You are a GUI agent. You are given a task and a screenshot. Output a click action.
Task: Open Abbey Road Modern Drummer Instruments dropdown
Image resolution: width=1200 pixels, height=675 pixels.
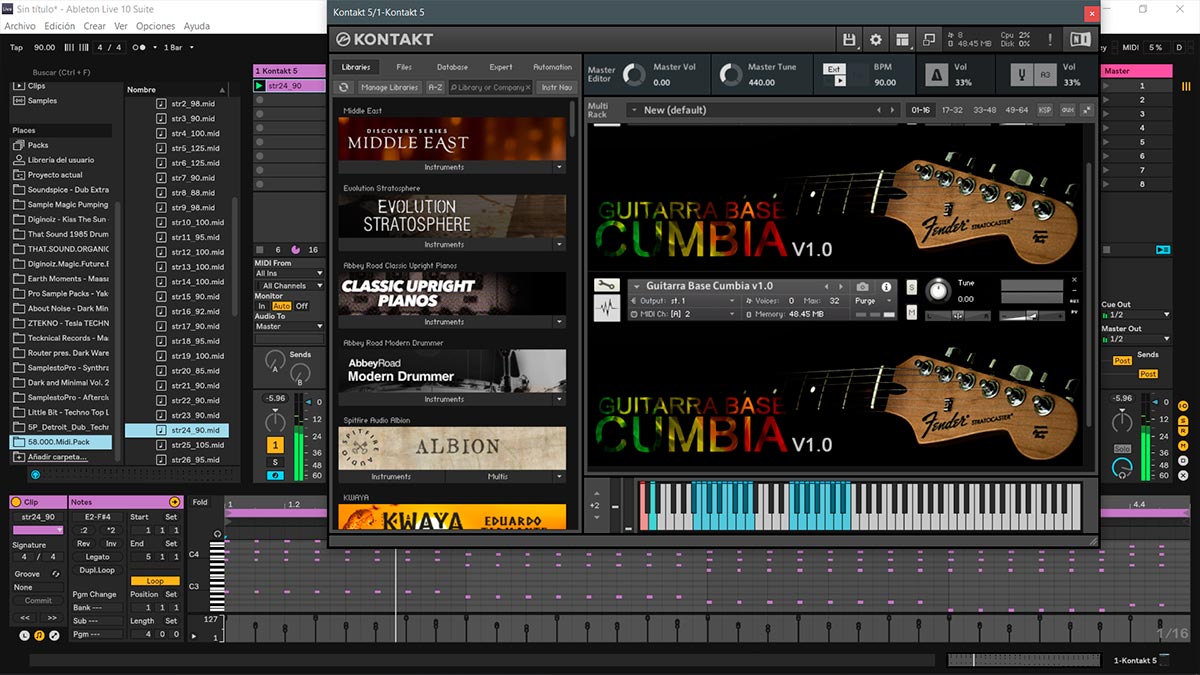tap(560, 399)
